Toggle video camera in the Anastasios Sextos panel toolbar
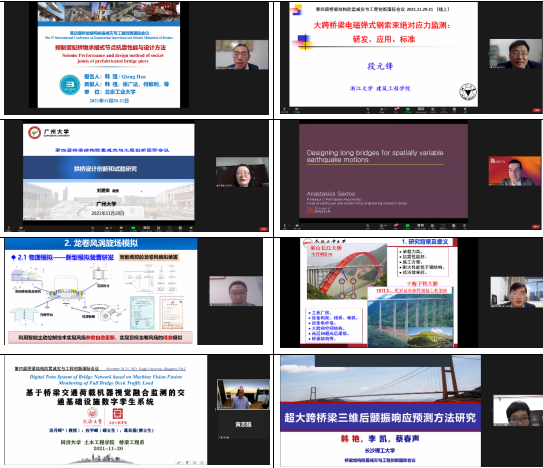543x468 pixels. tap(297, 226)
